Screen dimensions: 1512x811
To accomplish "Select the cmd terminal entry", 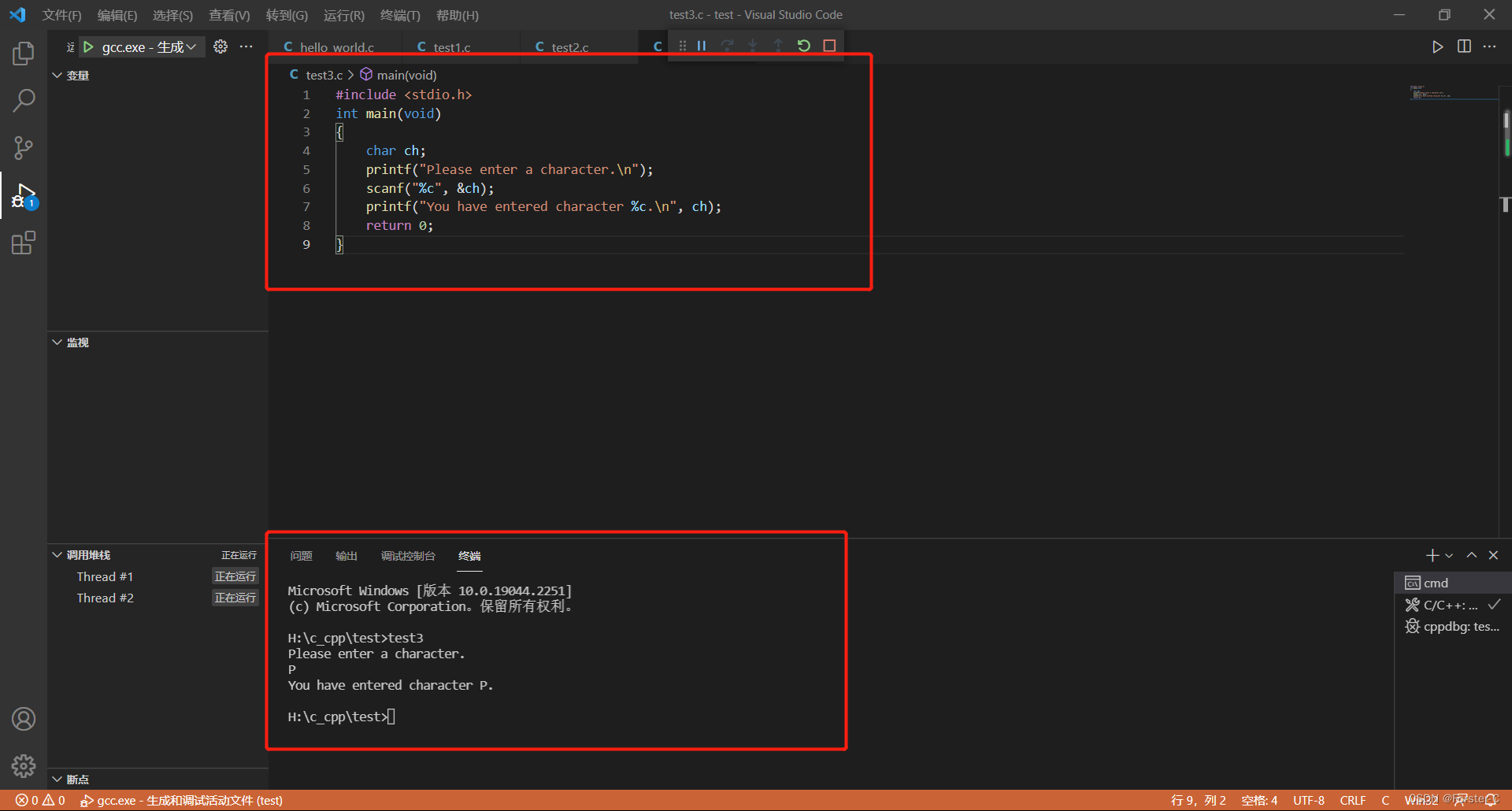I will pyautogui.click(x=1453, y=583).
